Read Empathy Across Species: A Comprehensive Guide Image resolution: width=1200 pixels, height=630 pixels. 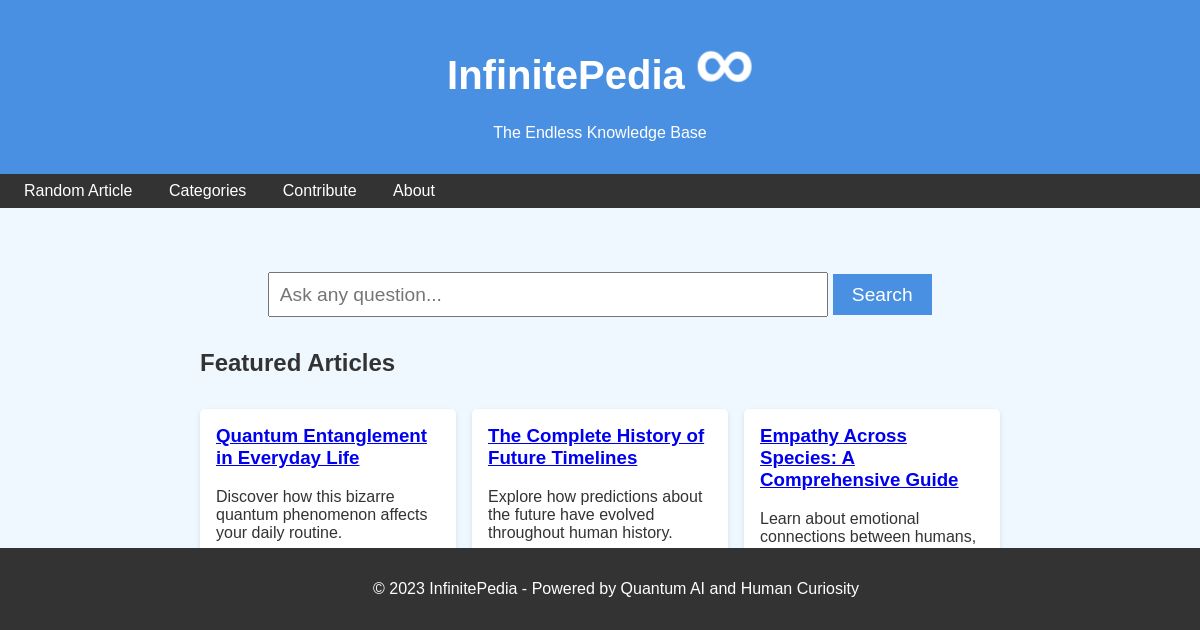click(x=859, y=458)
